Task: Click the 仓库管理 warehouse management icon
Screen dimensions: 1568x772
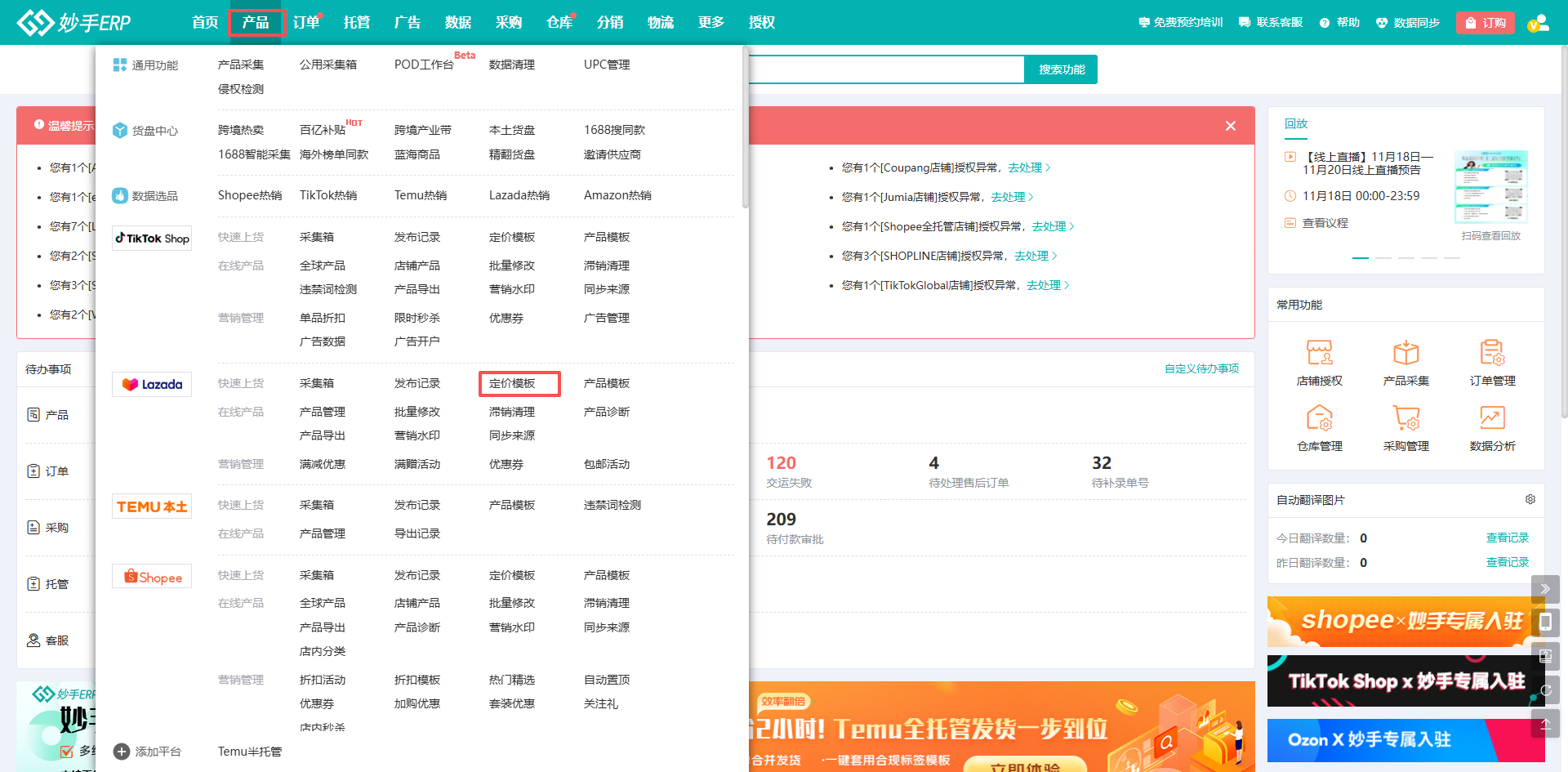Action: coord(1319,418)
